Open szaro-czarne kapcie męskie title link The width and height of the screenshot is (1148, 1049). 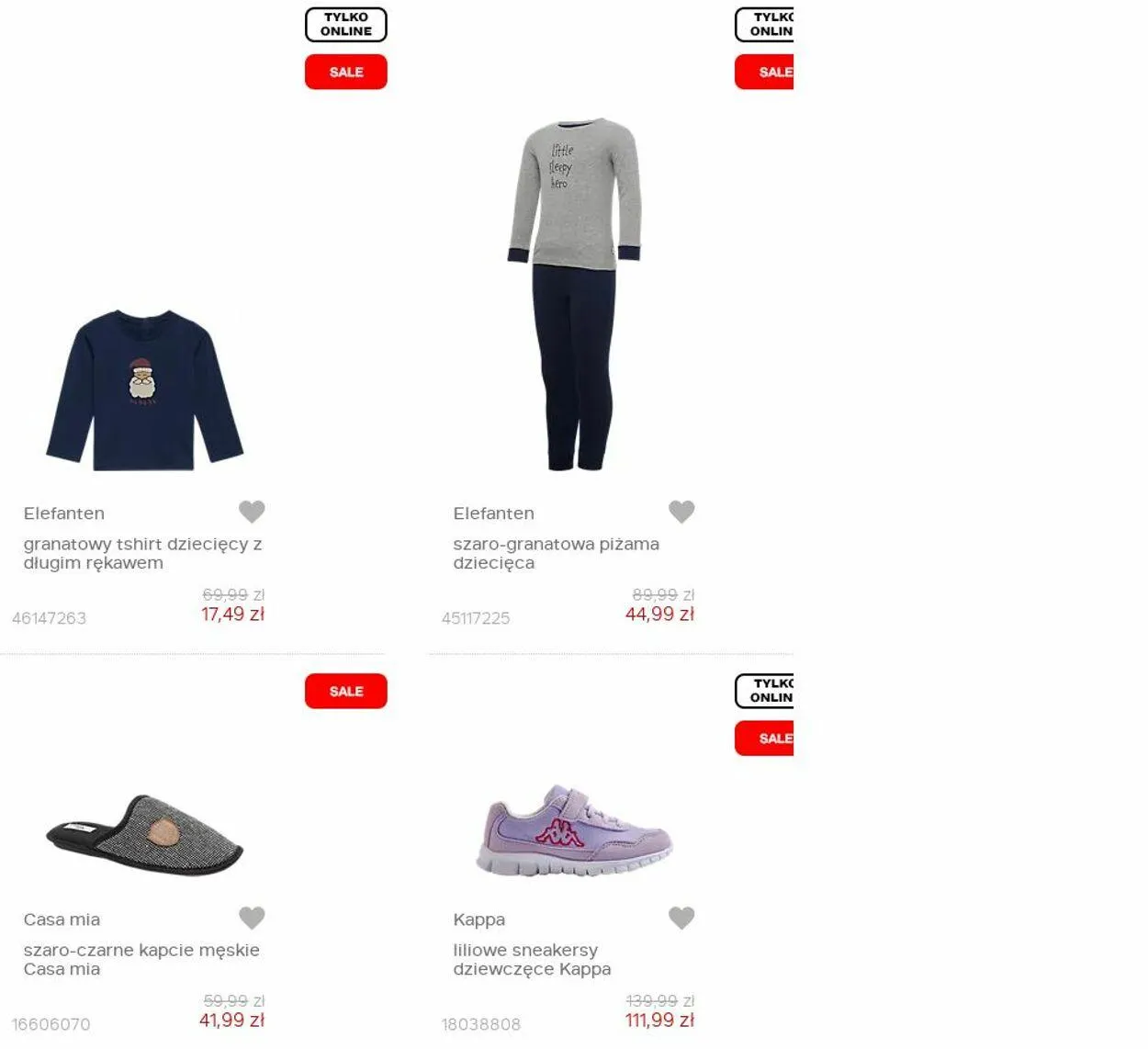pyautogui.click(x=141, y=959)
